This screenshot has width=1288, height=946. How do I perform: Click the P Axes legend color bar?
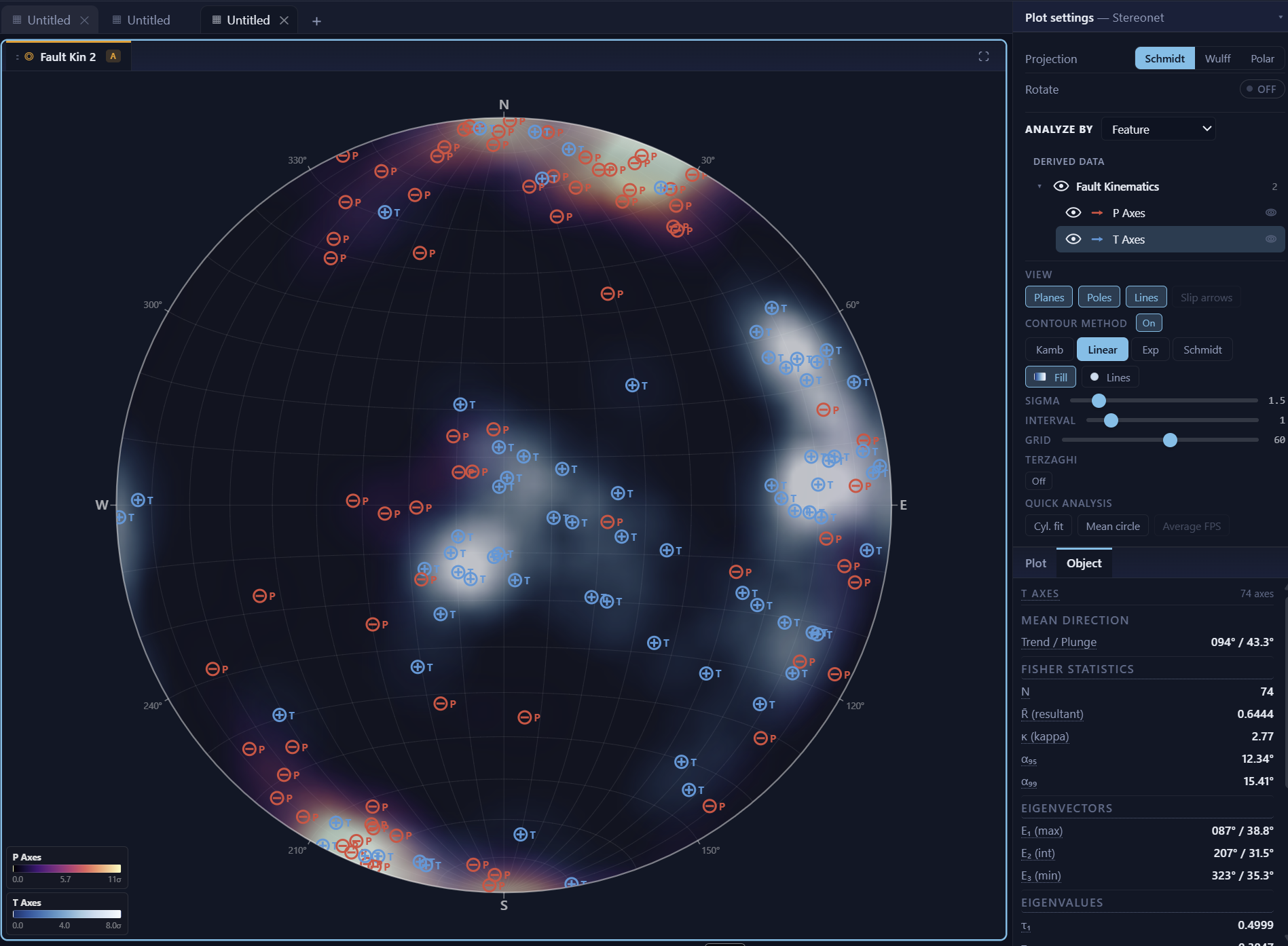tap(67, 868)
